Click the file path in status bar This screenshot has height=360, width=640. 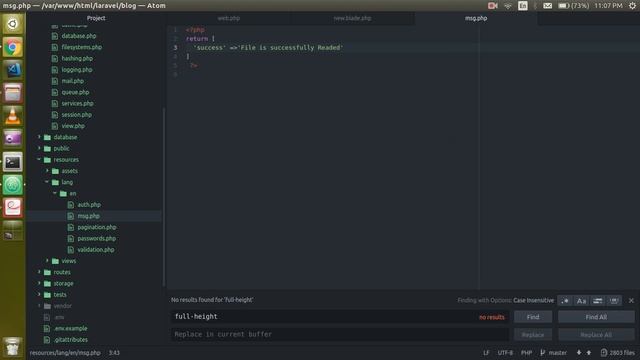[x=65, y=353]
